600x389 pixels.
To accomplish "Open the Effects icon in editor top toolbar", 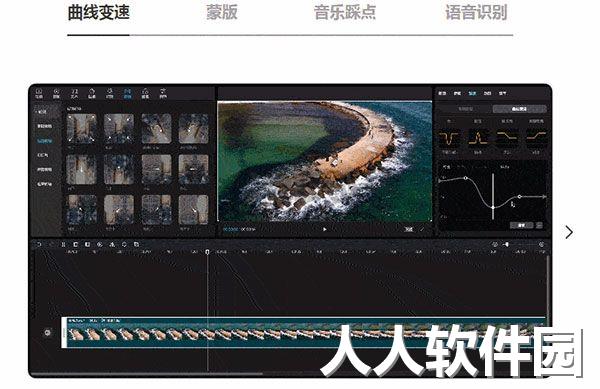I will (110, 93).
